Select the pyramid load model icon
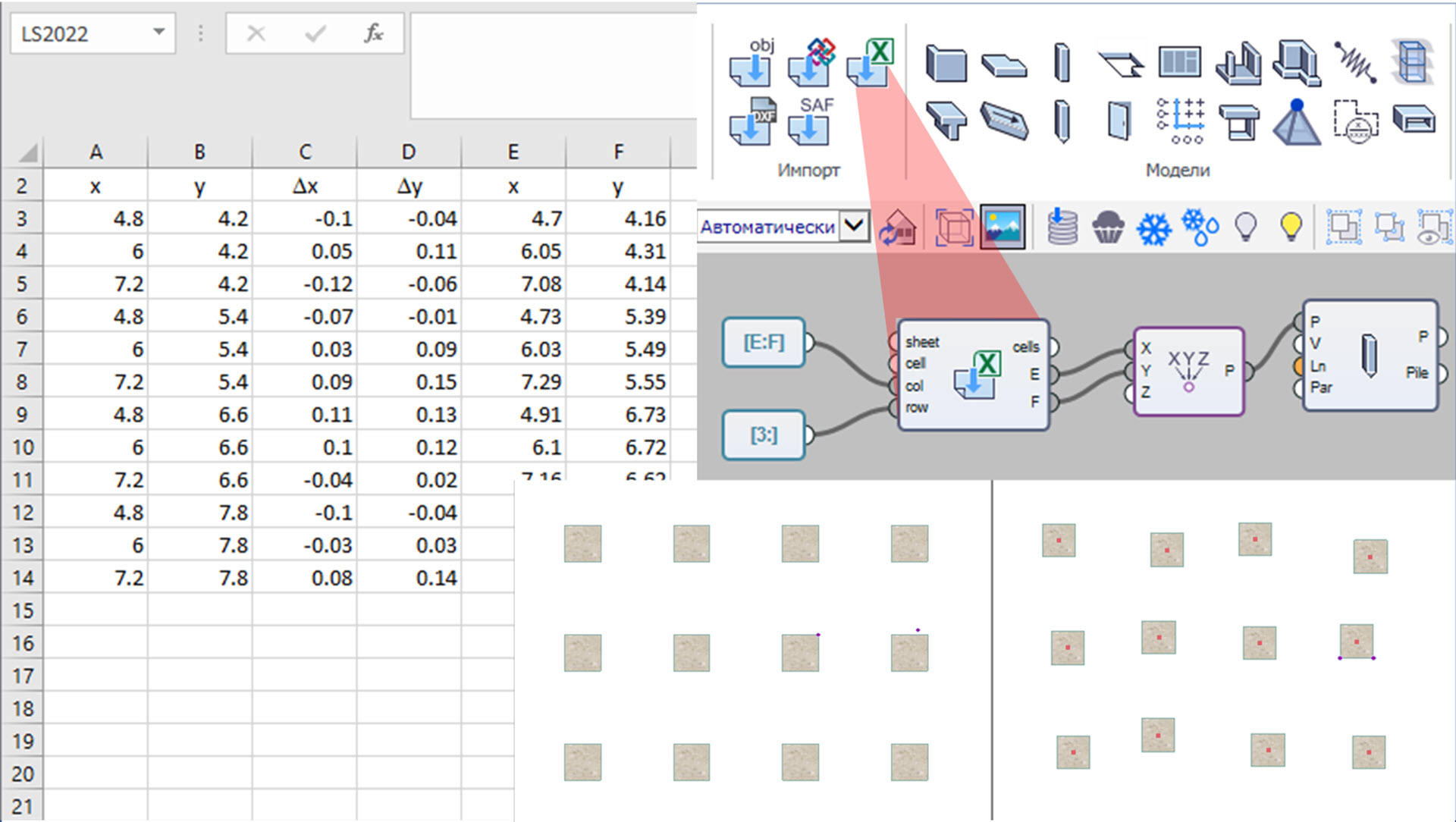 [x=1296, y=121]
